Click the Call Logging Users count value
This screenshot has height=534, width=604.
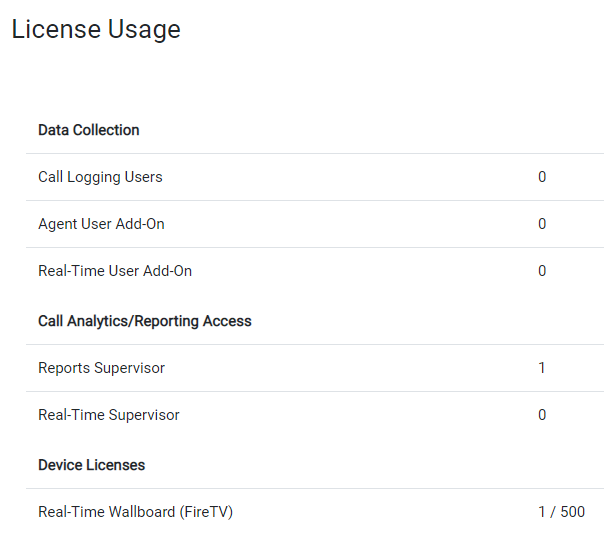pyautogui.click(x=542, y=177)
